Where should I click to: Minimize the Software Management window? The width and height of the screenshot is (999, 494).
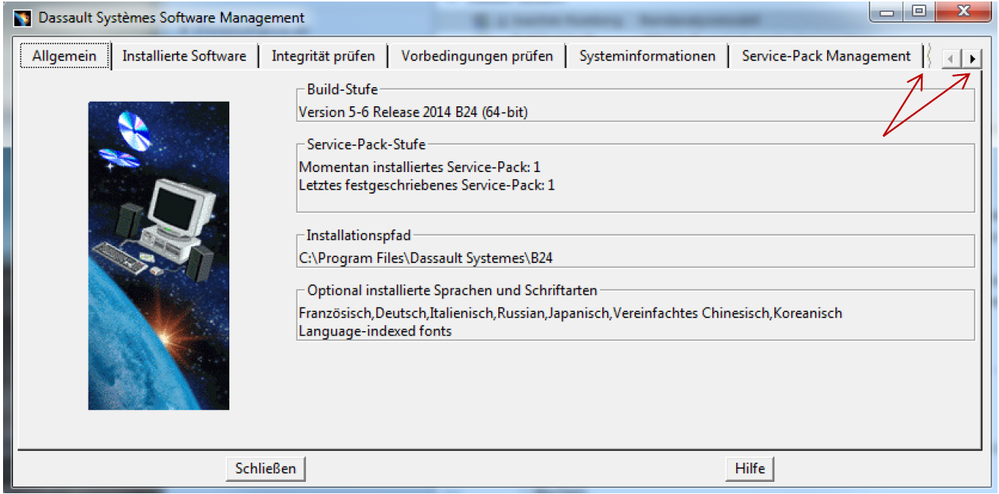point(888,11)
